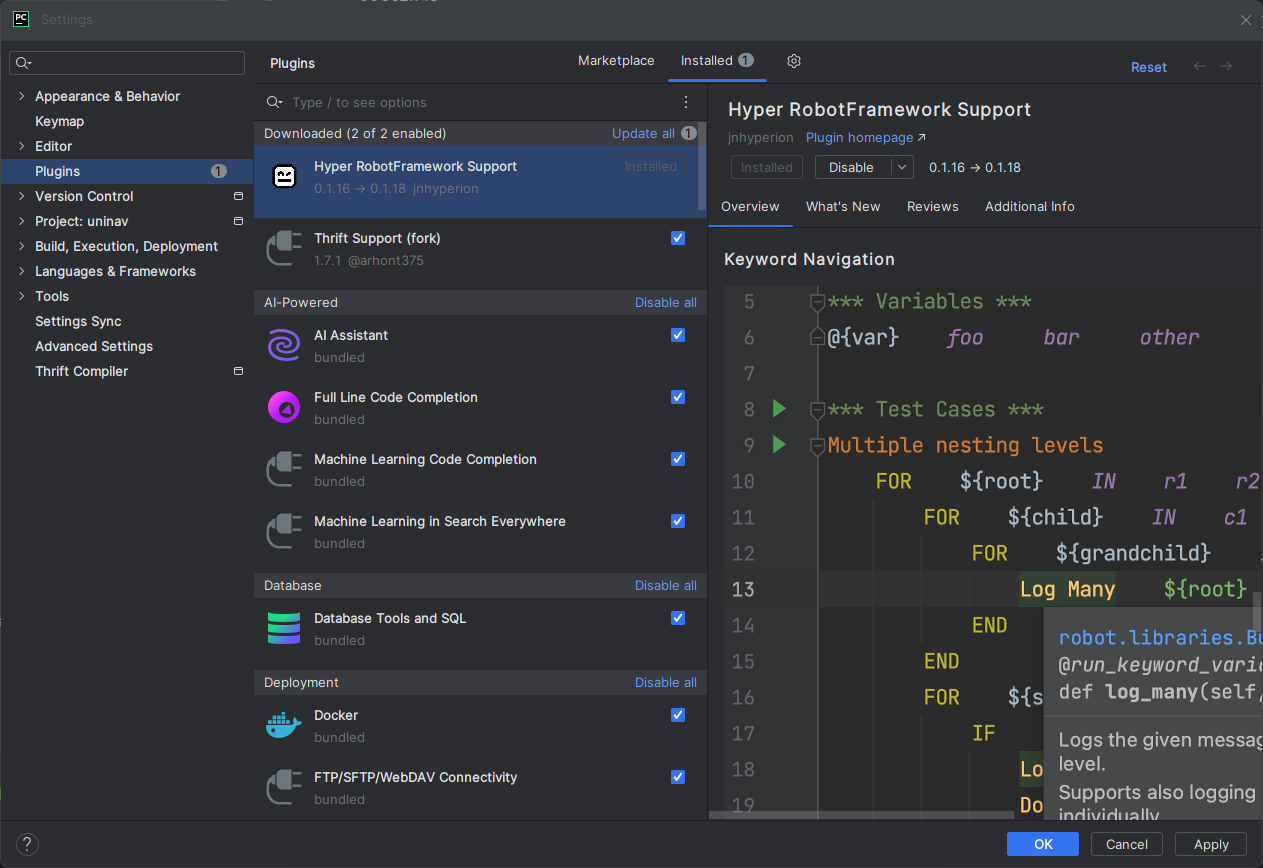Viewport: 1263px width, 868px height.
Task: Toggle Machine Learning Code Completion checkbox
Action: [x=678, y=459]
